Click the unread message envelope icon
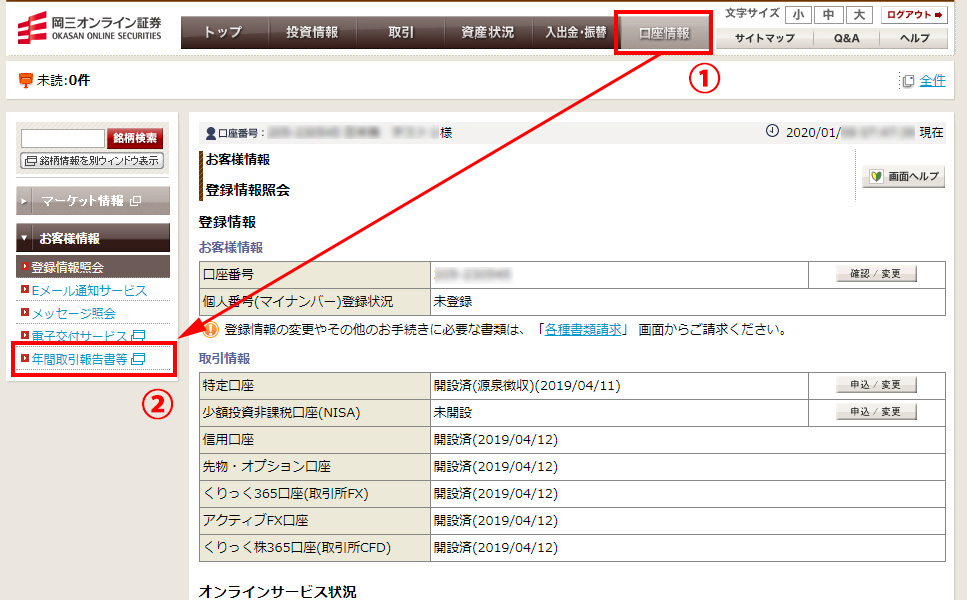The height and width of the screenshot is (600, 967). click(25, 80)
